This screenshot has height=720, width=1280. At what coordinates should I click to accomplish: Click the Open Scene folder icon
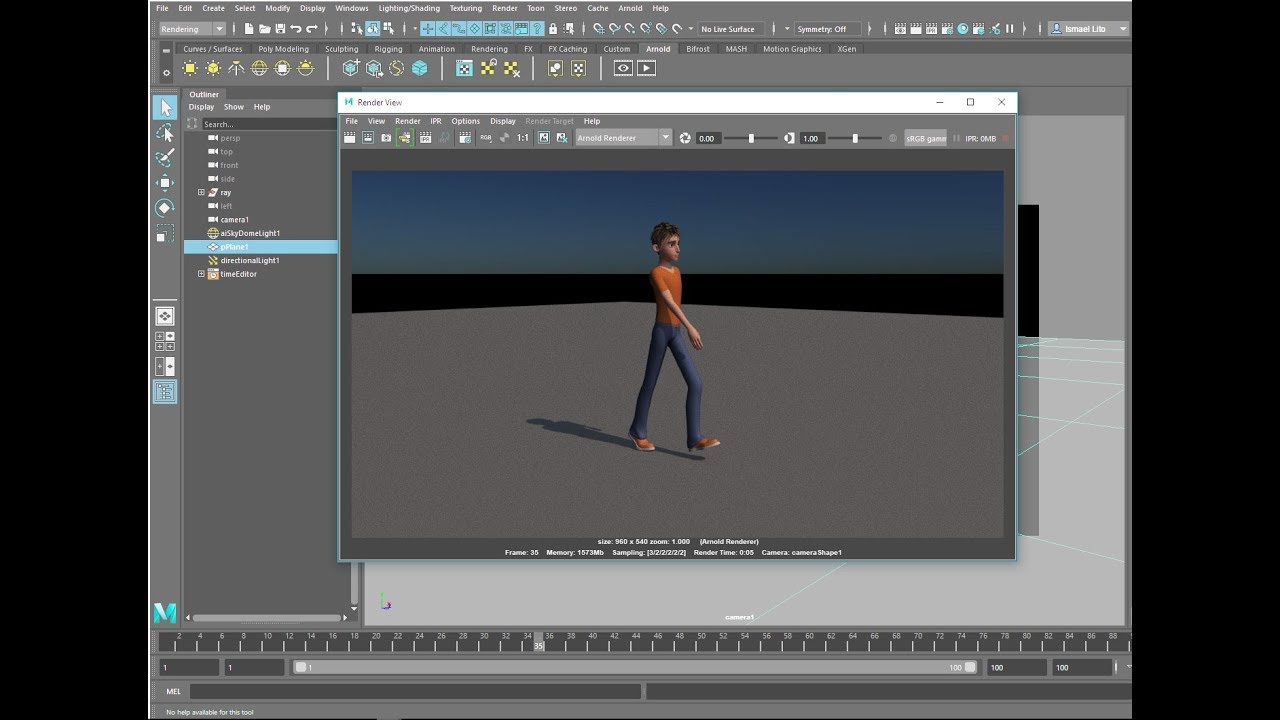click(x=264, y=29)
